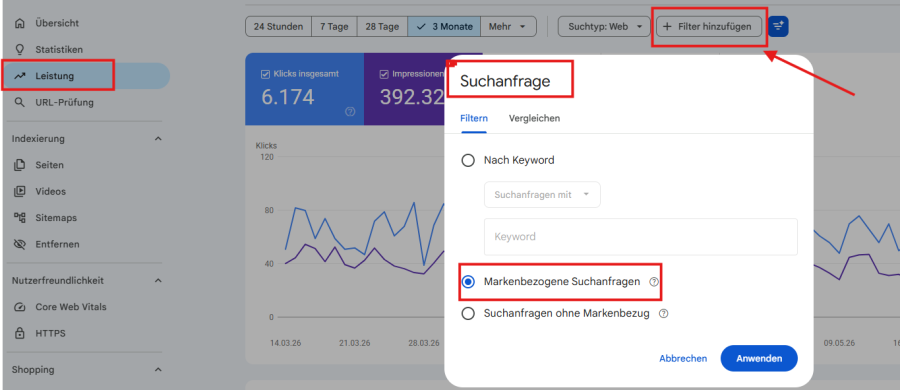Viewport: 900px width, 390px height.
Task: Select Suchanfragen ohne Markenbezug radio button
Action: point(468,314)
